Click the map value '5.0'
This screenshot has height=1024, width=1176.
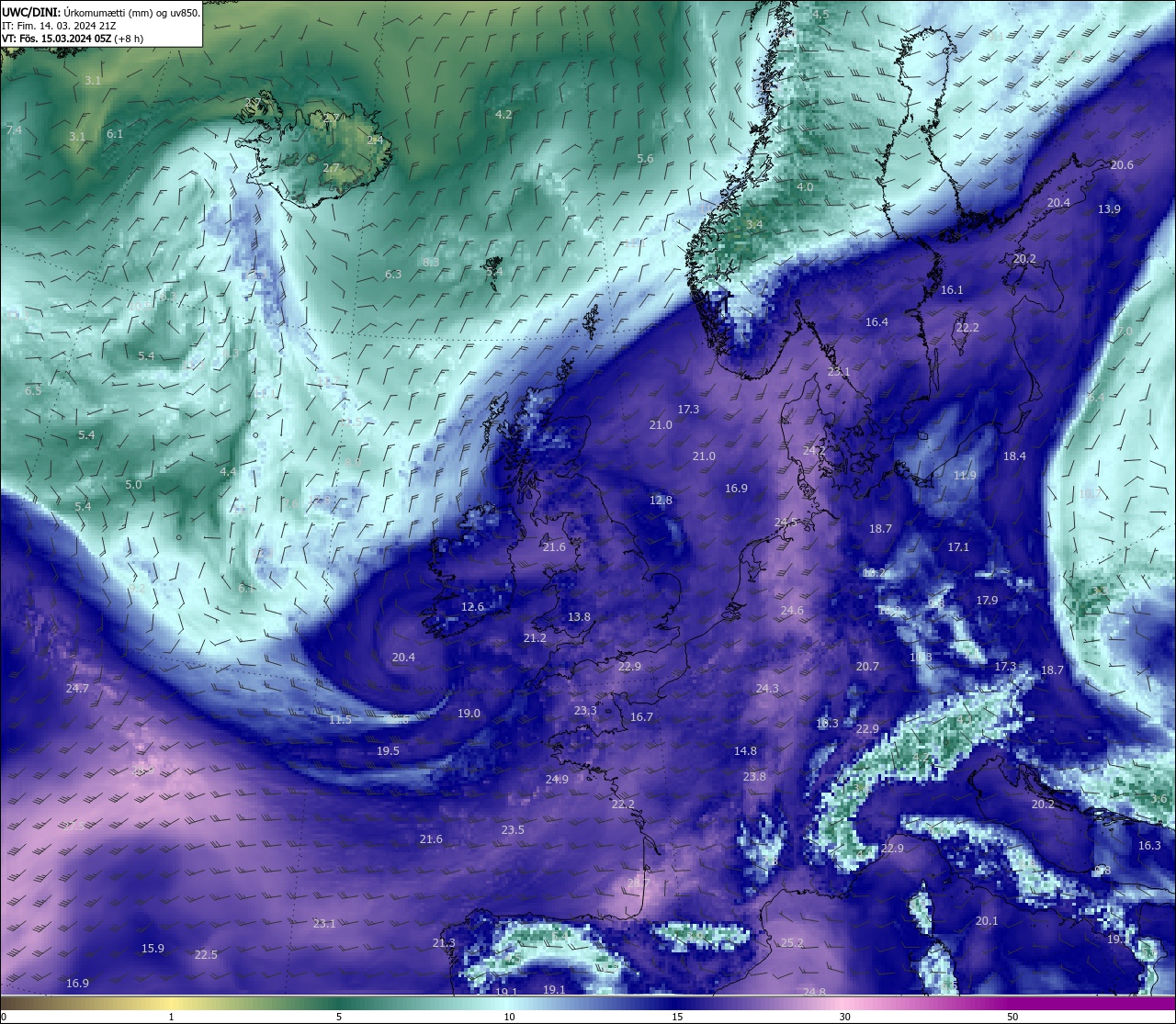point(133,484)
